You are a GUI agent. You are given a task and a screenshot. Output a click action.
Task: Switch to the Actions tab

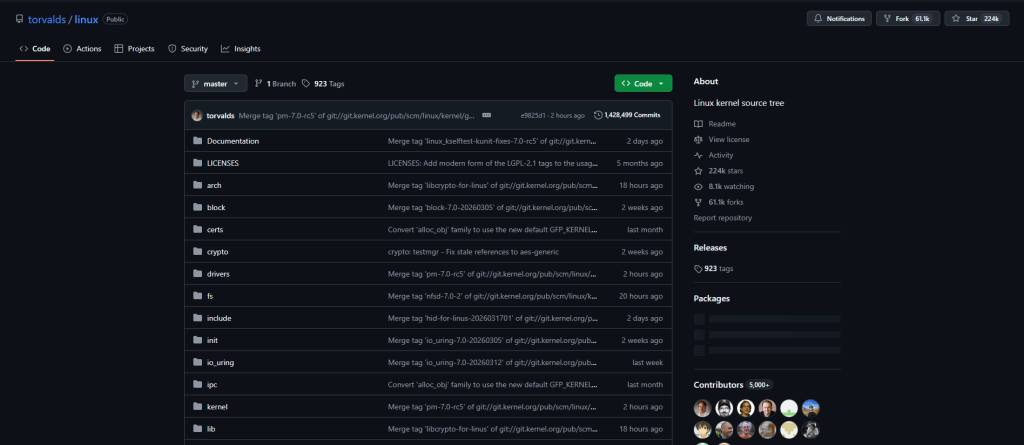click(82, 49)
